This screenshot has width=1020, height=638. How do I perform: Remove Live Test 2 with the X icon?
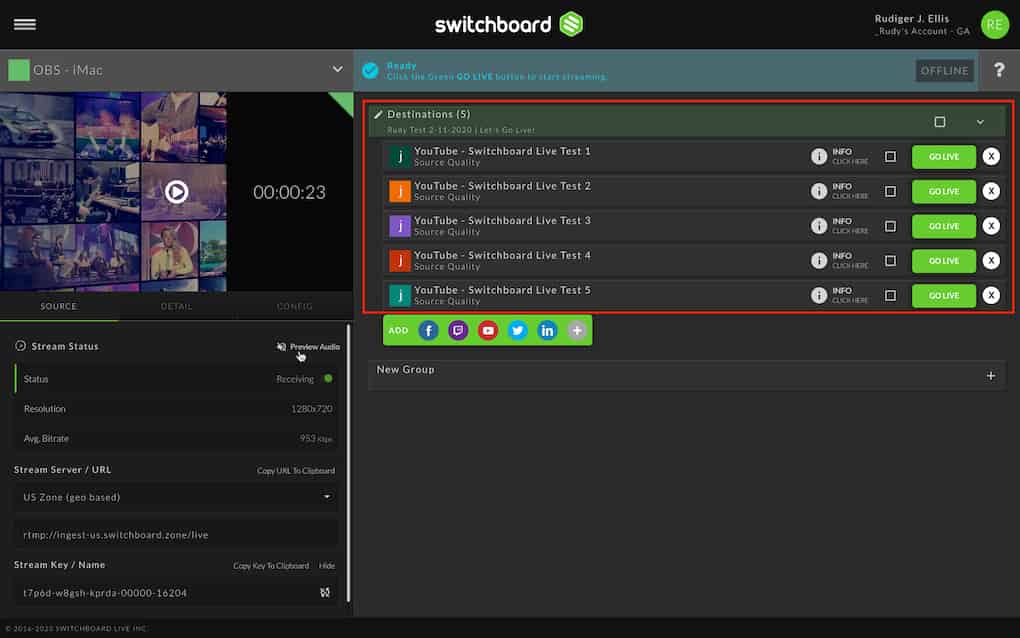(991, 191)
